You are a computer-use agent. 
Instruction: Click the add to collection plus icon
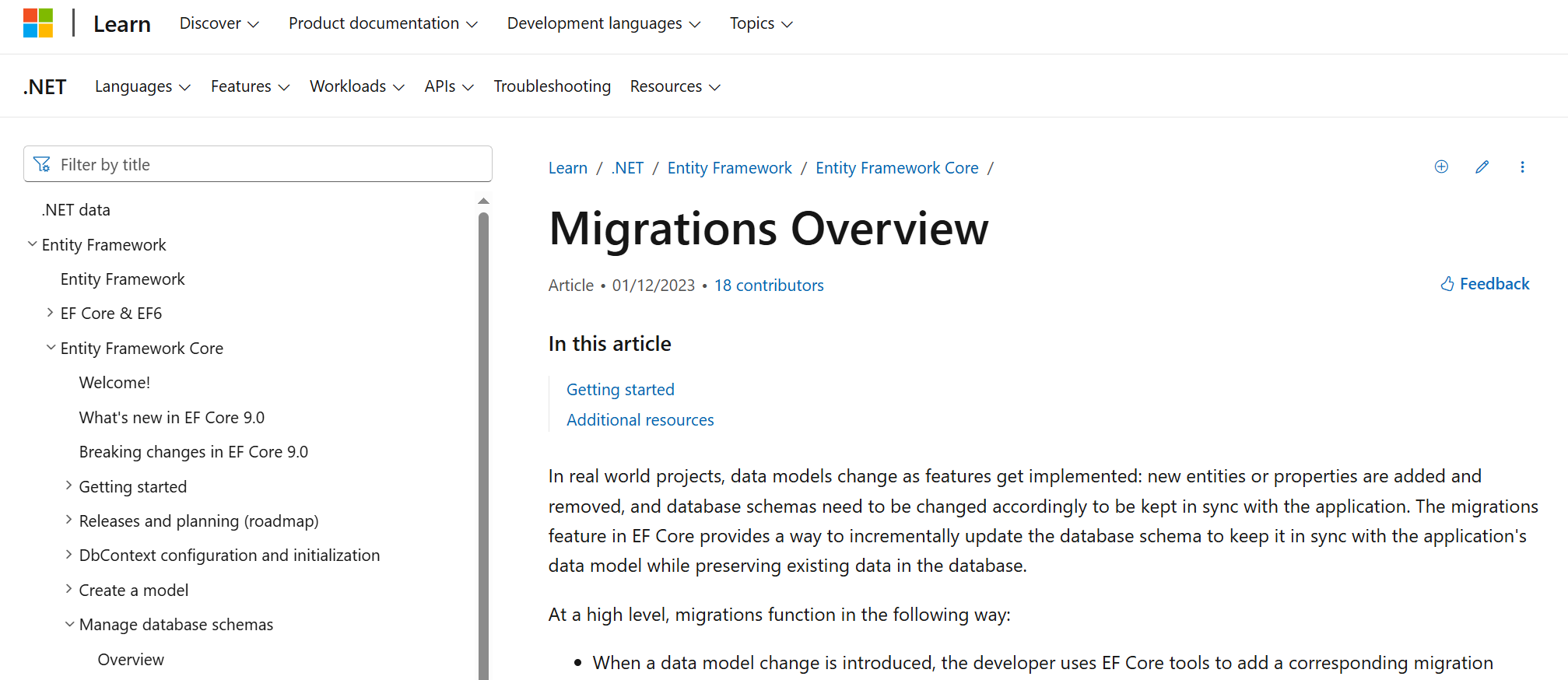(x=1441, y=166)
